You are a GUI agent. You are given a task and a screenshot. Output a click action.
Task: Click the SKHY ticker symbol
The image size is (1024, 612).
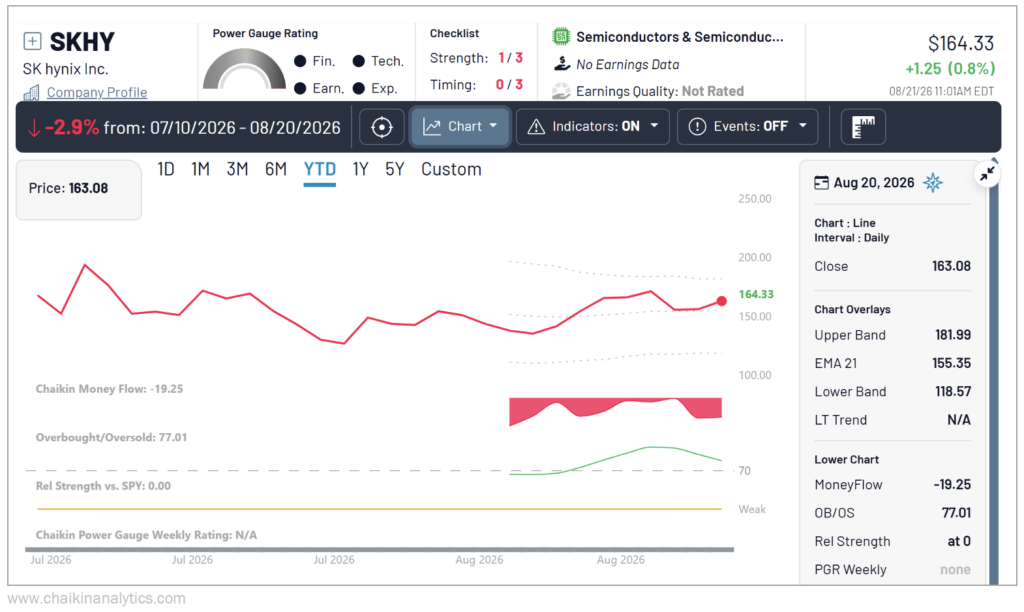(82, 42)
